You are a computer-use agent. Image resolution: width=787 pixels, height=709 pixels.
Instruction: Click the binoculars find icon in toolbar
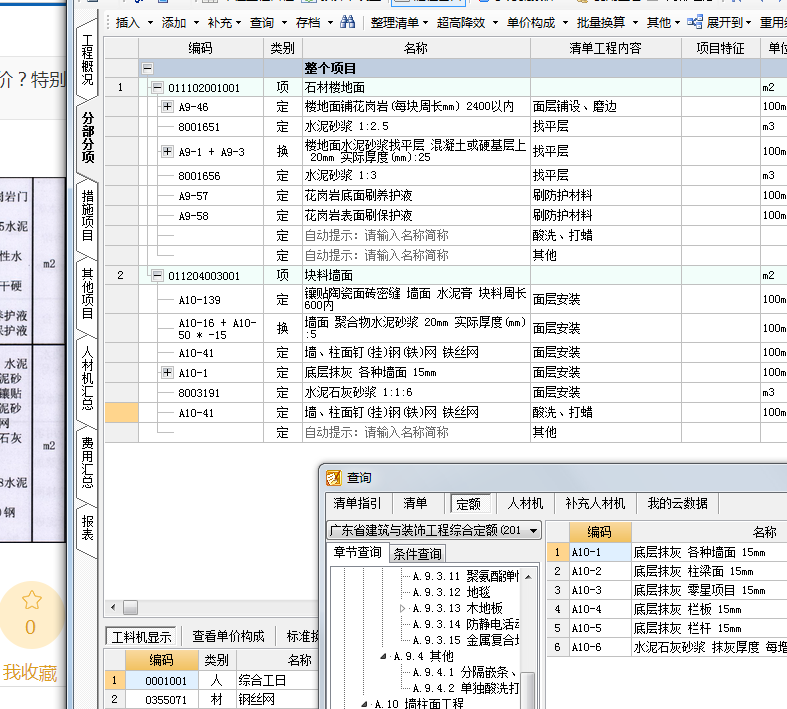coord(347,22)
